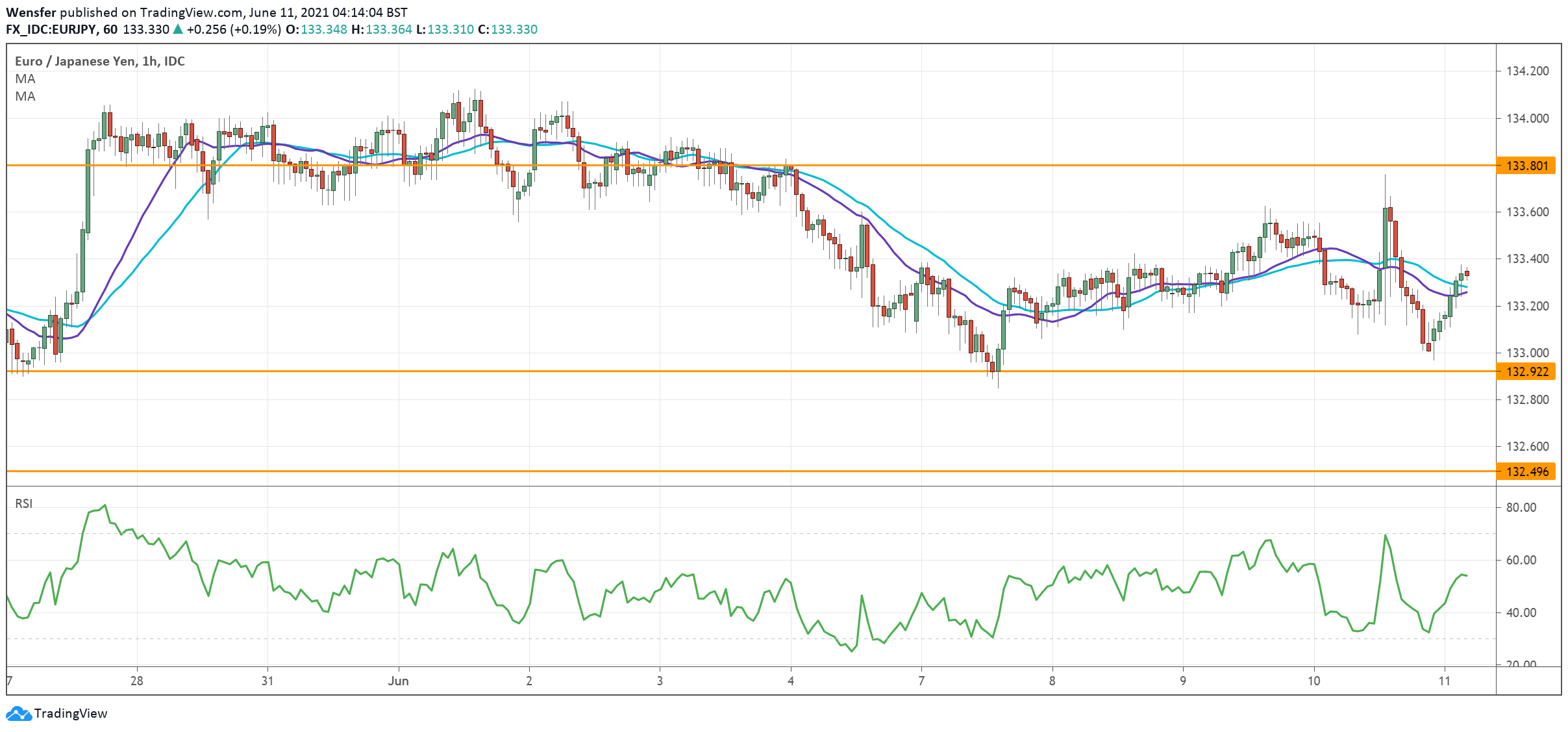Image resolution: width=1568 pixels, height=732 pixels.
Task: Click the orange 132.496 price level tag
Action: tap(1526, 472)
